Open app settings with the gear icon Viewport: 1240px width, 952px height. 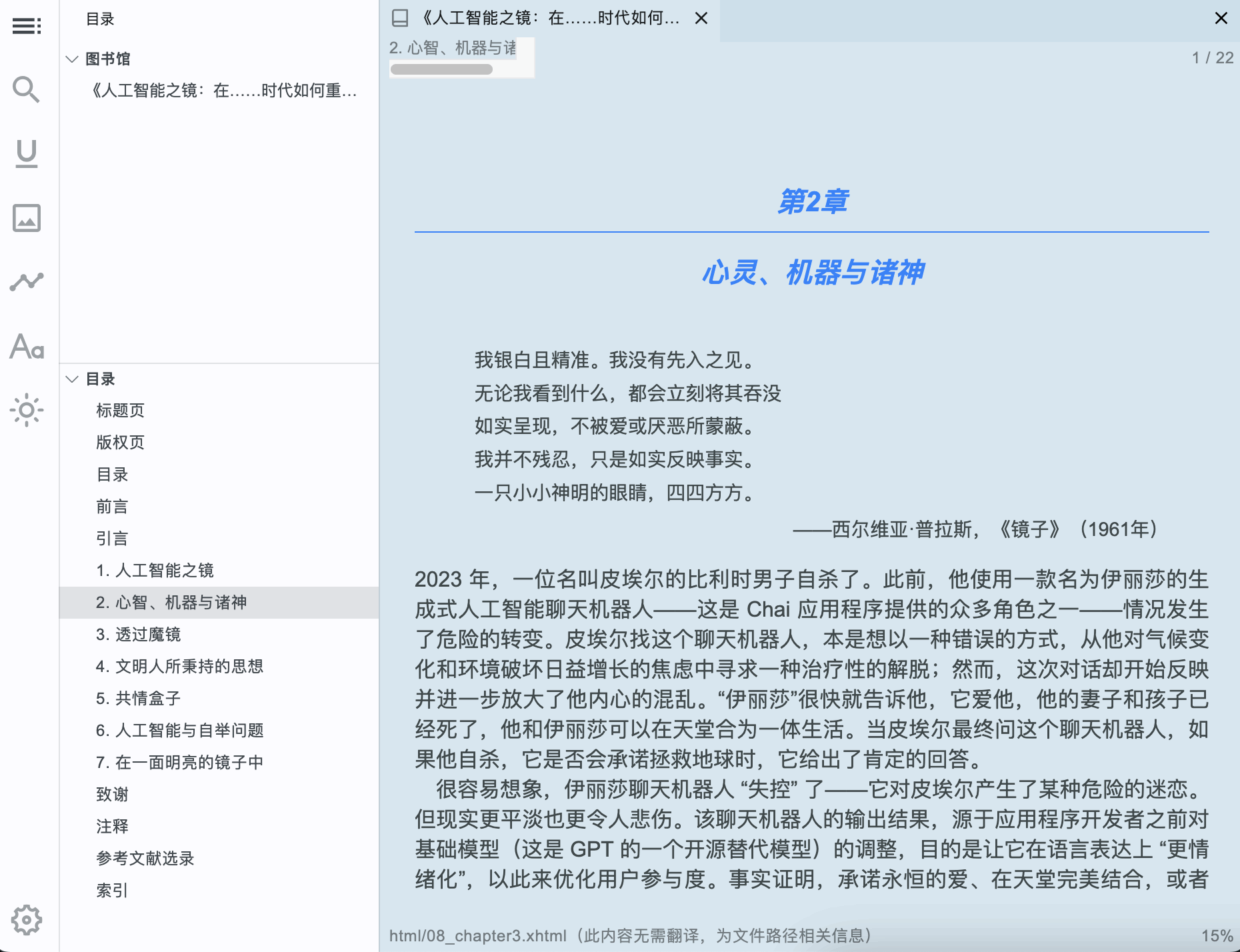27,920
